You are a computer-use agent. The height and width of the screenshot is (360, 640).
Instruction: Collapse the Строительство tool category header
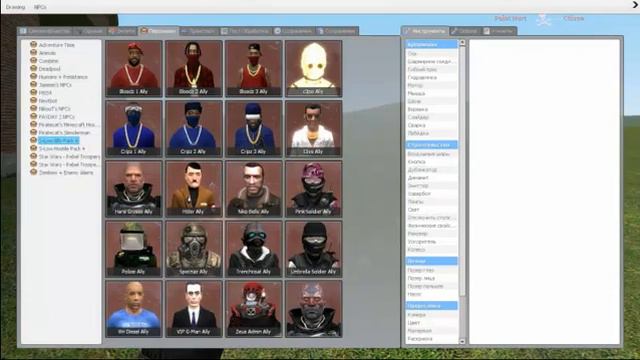[x=431, y=145]
